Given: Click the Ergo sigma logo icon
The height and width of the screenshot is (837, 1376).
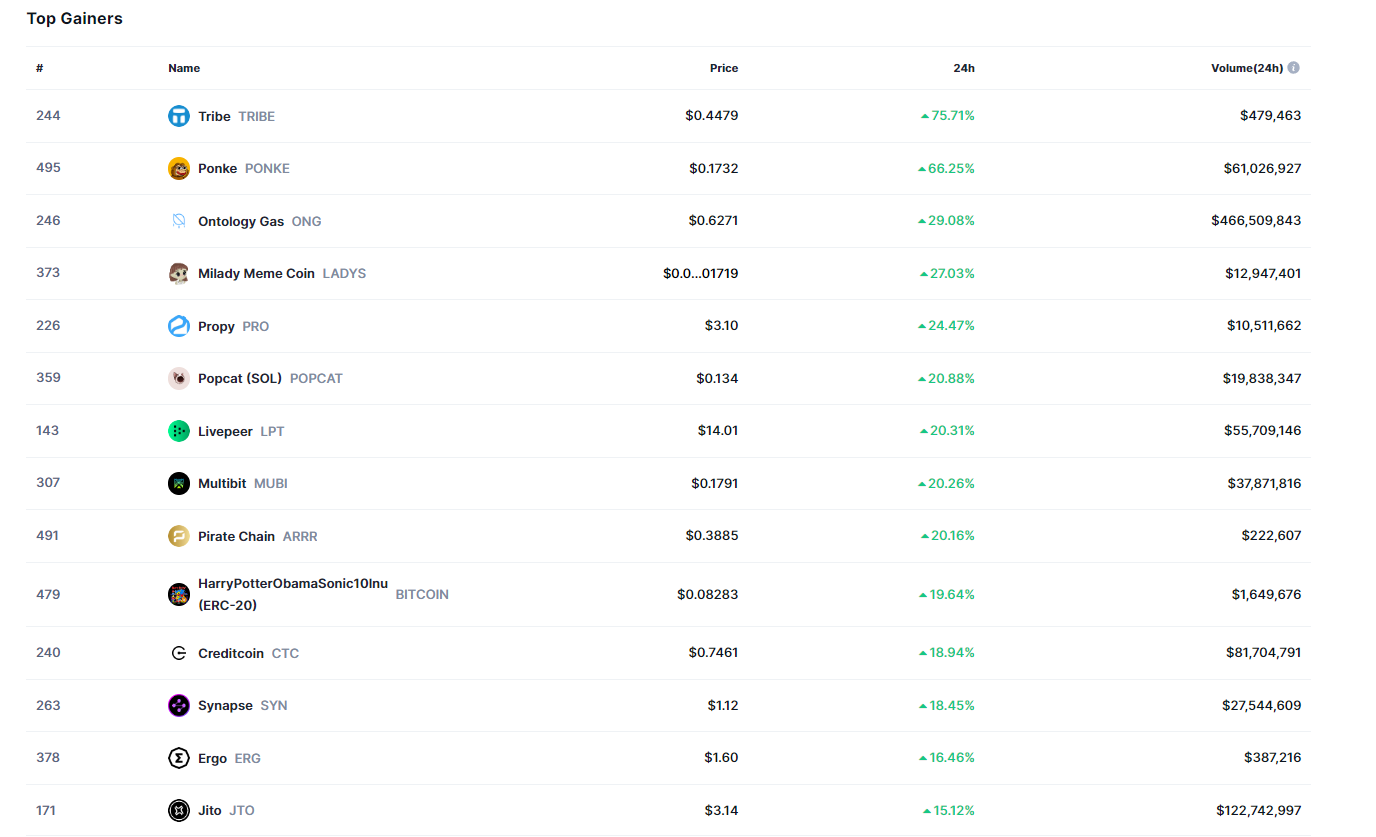Looking at the screenshot, I should 178,758.
